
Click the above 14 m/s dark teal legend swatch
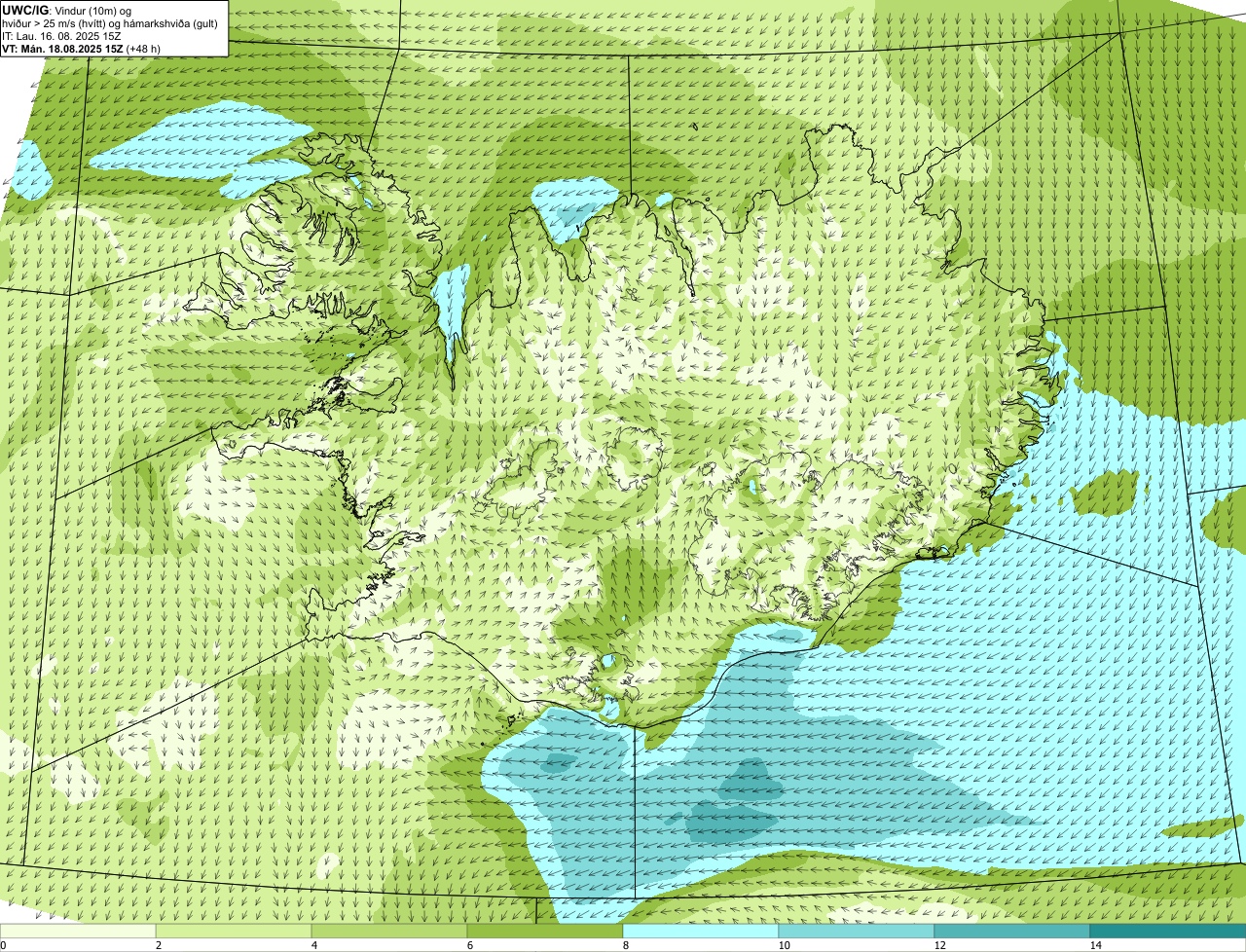coord(1168,932)
